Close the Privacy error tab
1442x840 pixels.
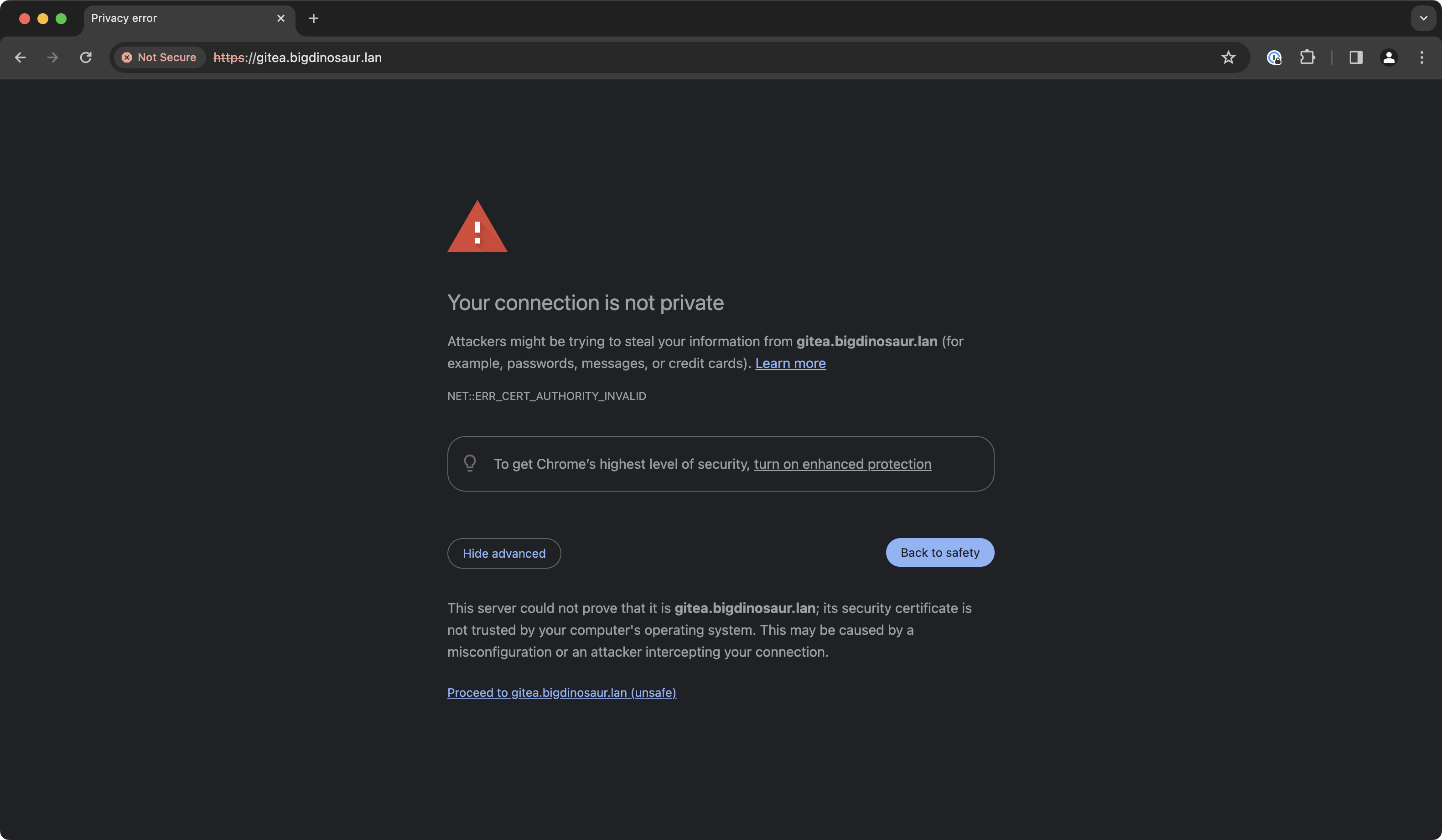281,18
